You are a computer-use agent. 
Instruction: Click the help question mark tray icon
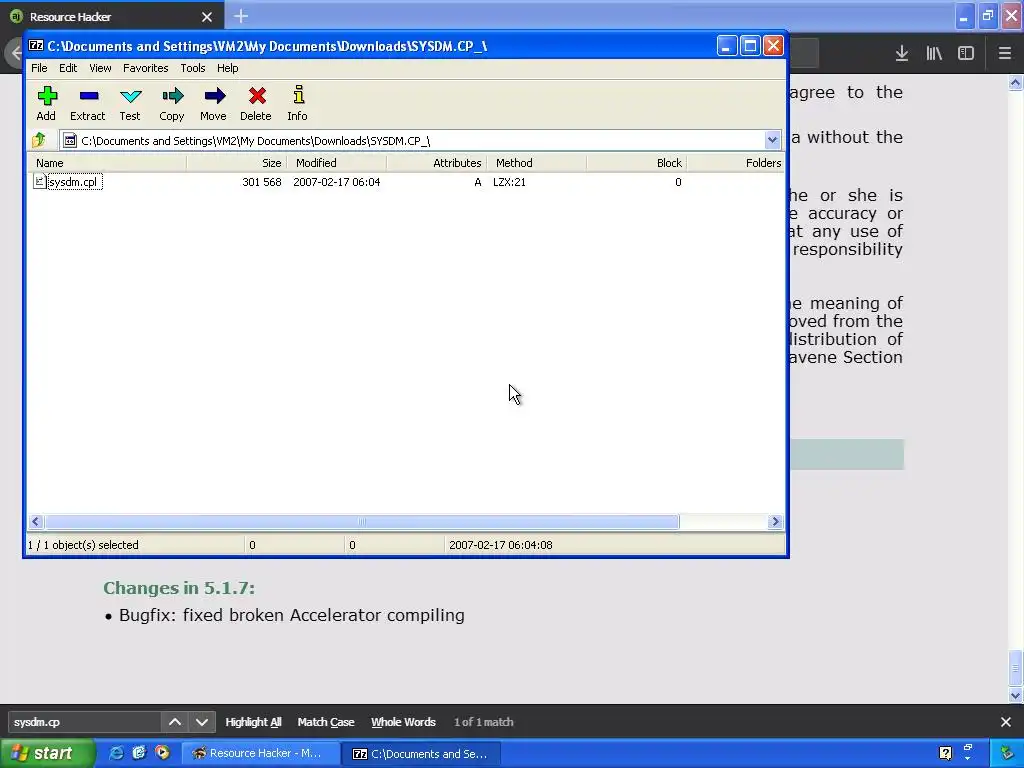pyautogui.click(x=945, y=753)
